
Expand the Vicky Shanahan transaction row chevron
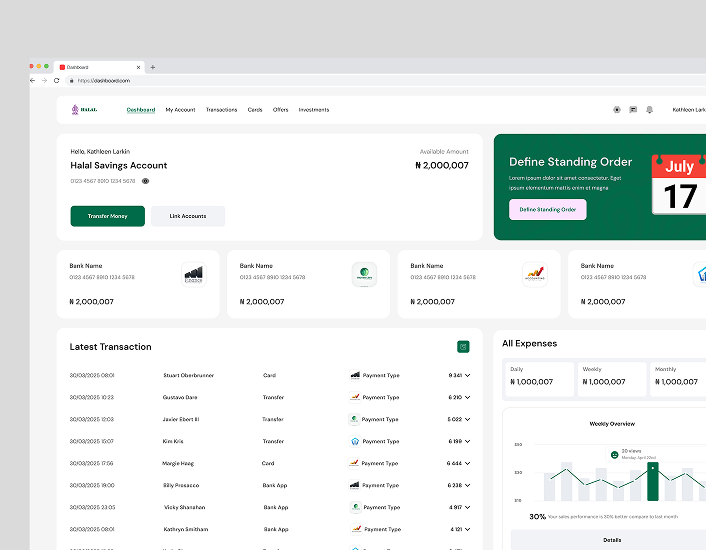click(x=467, y=507)
